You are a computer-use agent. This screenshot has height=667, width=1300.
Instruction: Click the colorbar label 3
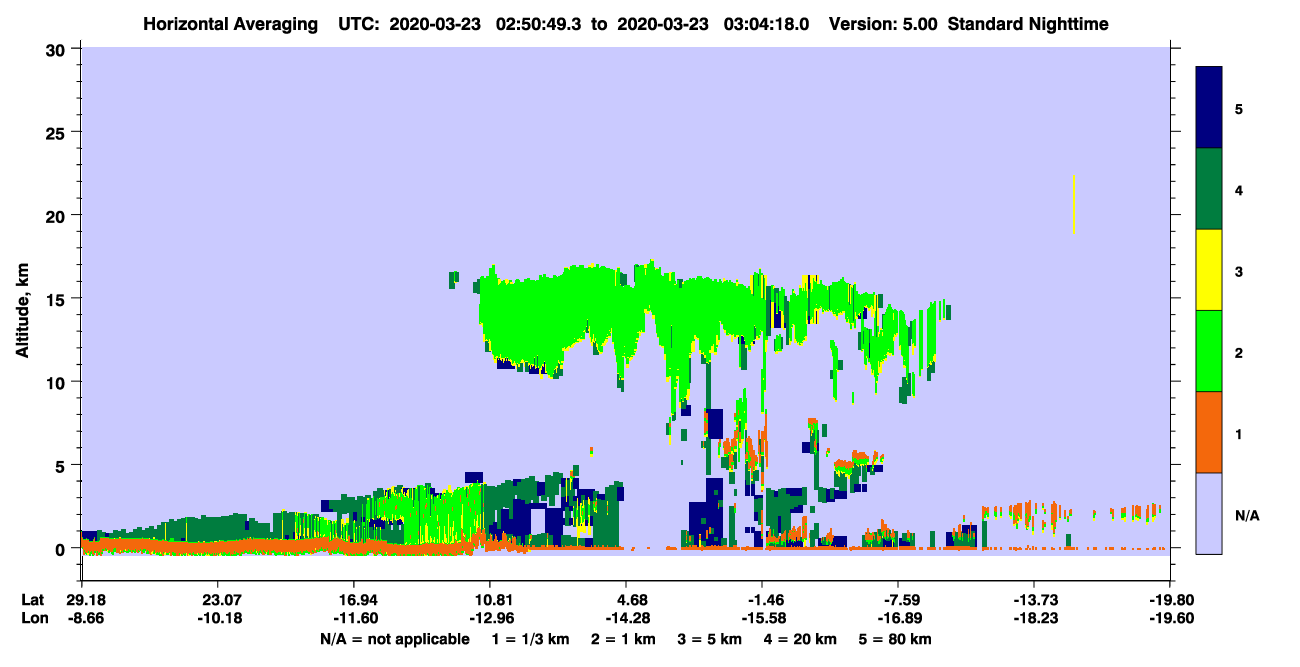point(1239,271)
